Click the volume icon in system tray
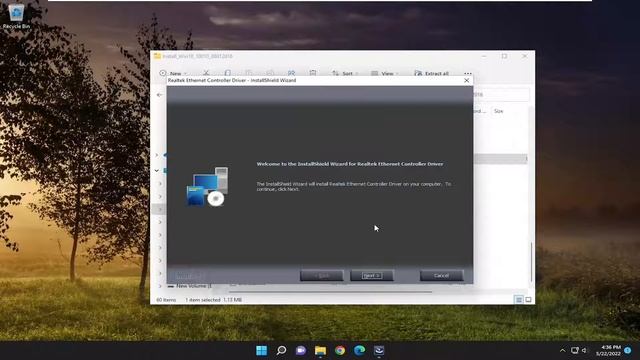This screenshot has height=360, width=640. [x=584, y=350]
